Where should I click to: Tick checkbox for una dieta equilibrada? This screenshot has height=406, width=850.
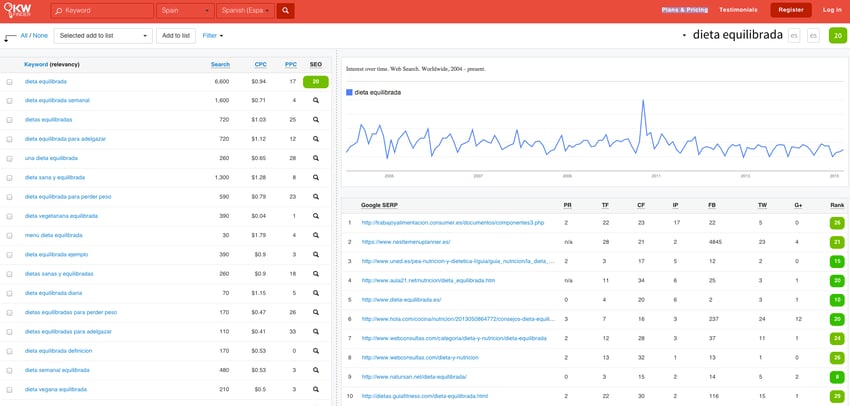[x=9, y=158]
